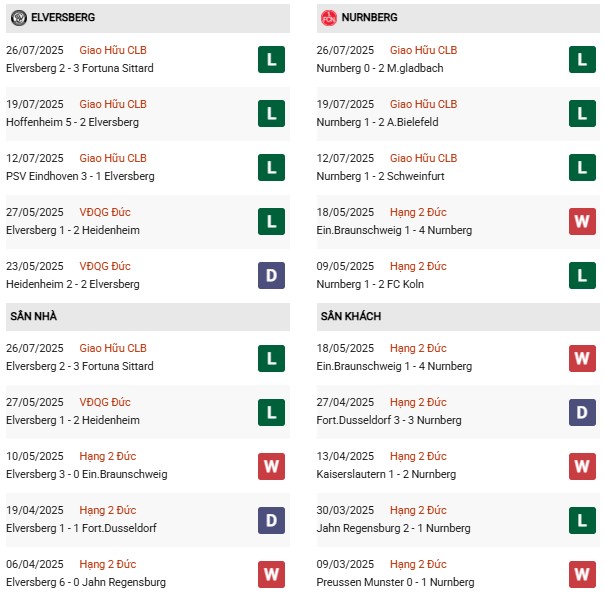Click the L badge for Elversberg vs Fortuna Sittard under ELVERSBERG
The height and width of the screenshot is (596, 604).
(x=272, y=59)
